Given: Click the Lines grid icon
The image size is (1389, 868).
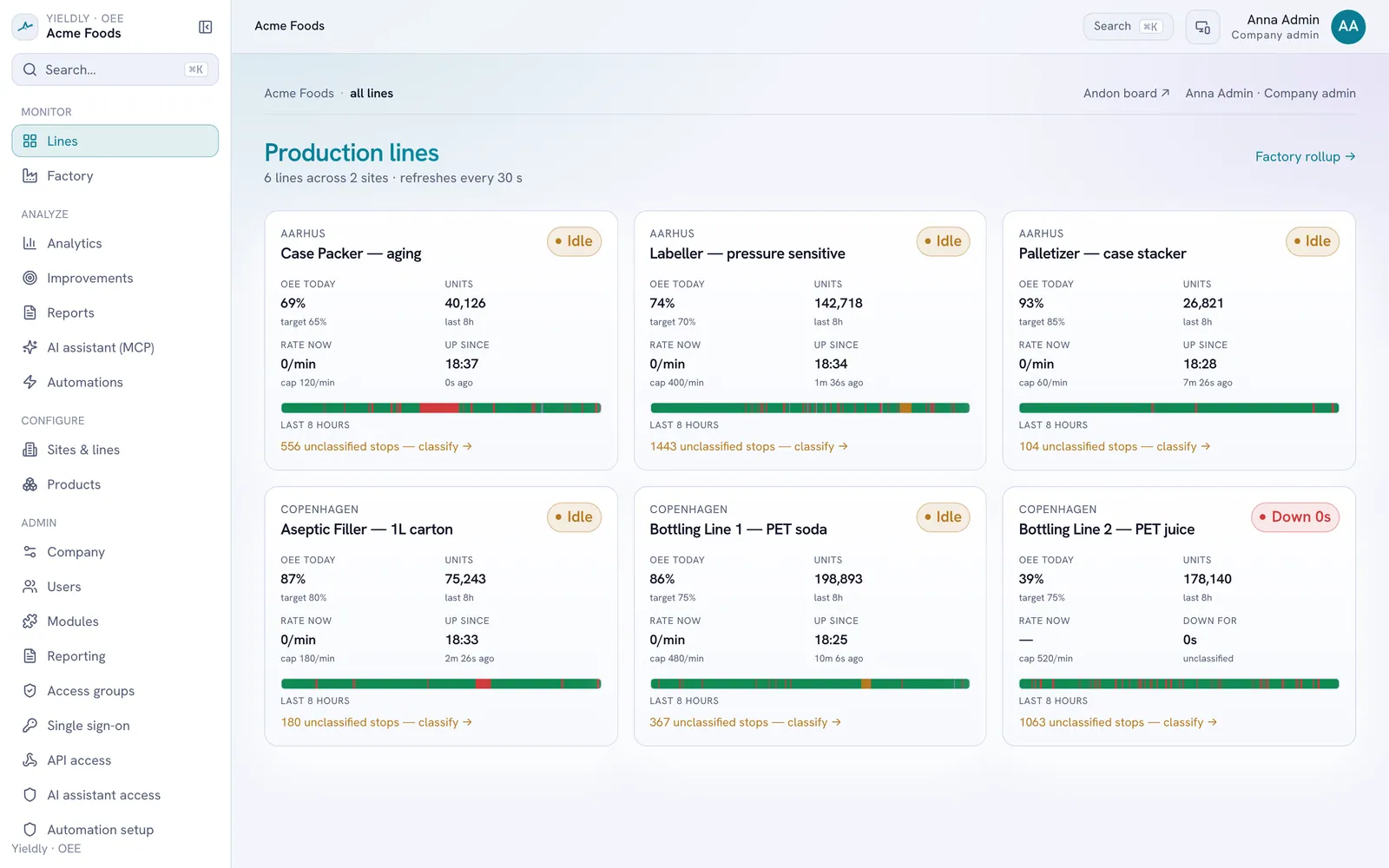Looking at the screenshot, I should 30,141.
